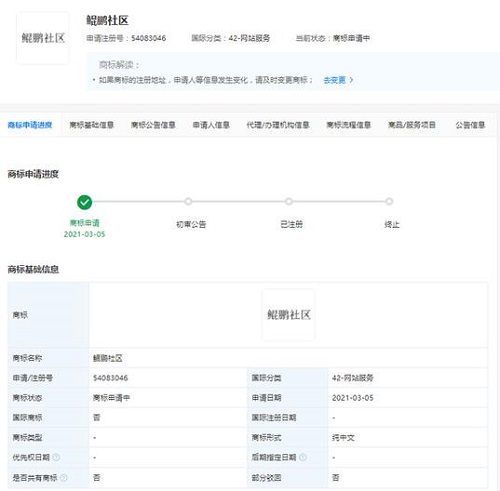Click the 终止 progress step circle

pyautogui.click(x=389, y=201)
